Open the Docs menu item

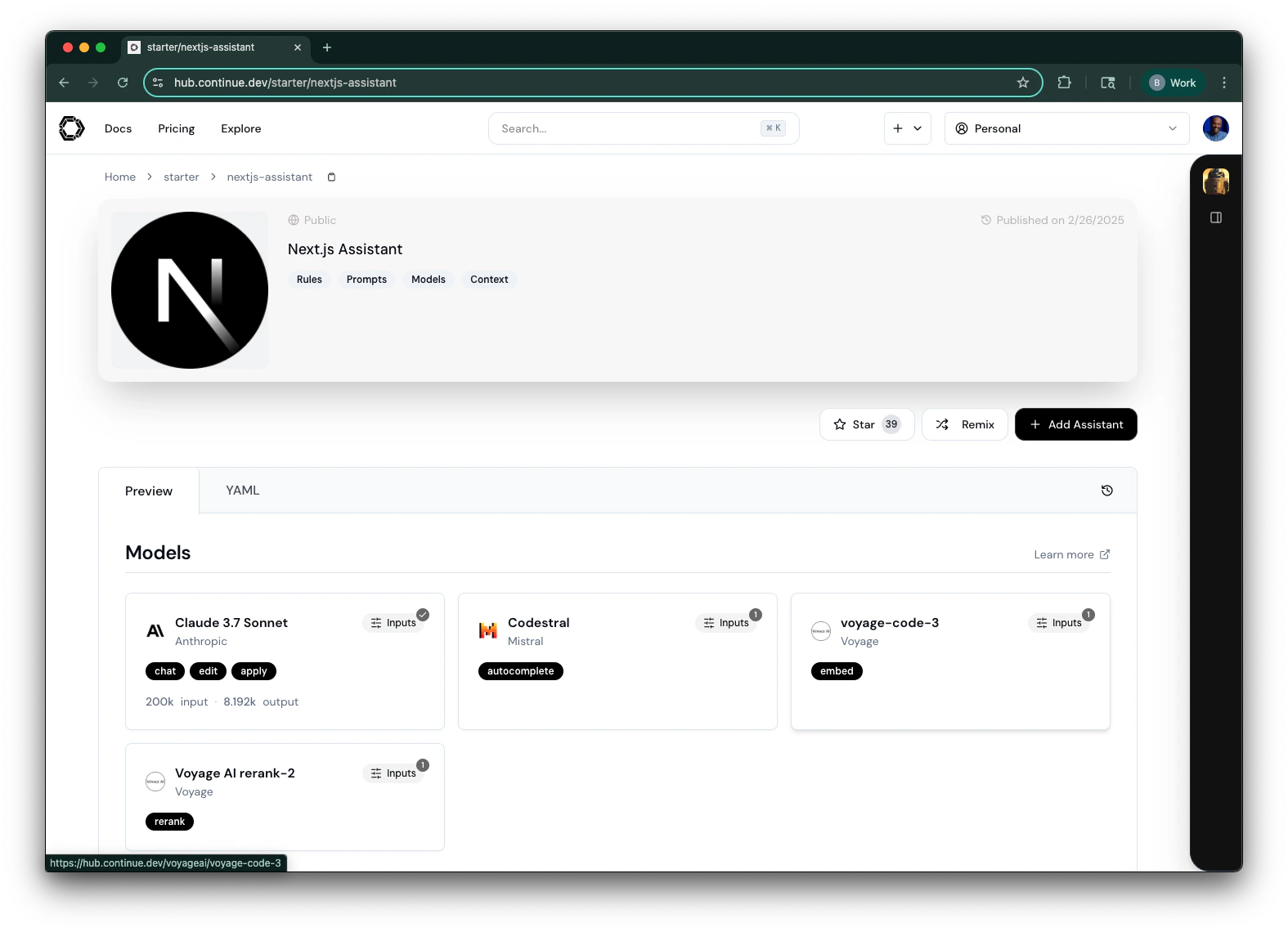pyautogui.click(x=118, y=128)
